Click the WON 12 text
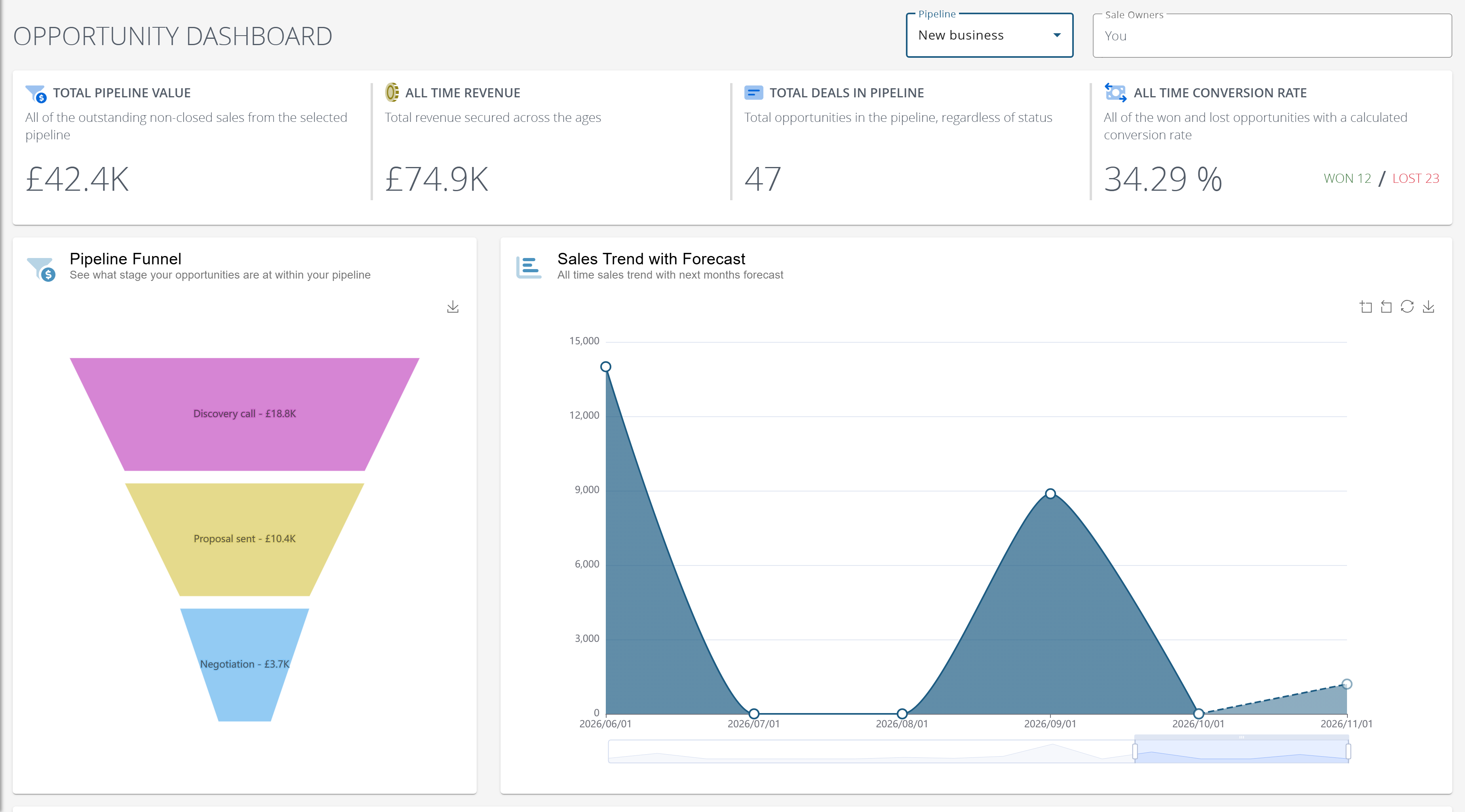Viewport: 1465px width, 812px height. [x=1347, y=178]
